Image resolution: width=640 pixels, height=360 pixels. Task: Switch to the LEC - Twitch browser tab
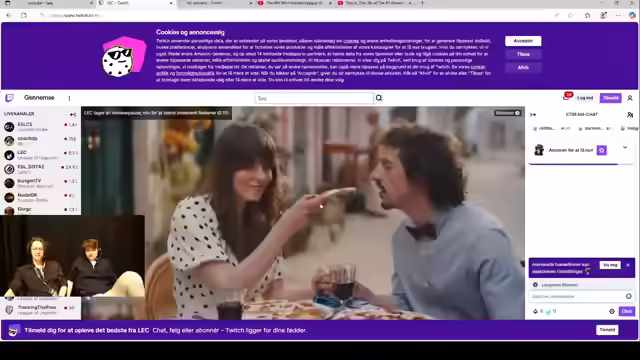[137, 3]
